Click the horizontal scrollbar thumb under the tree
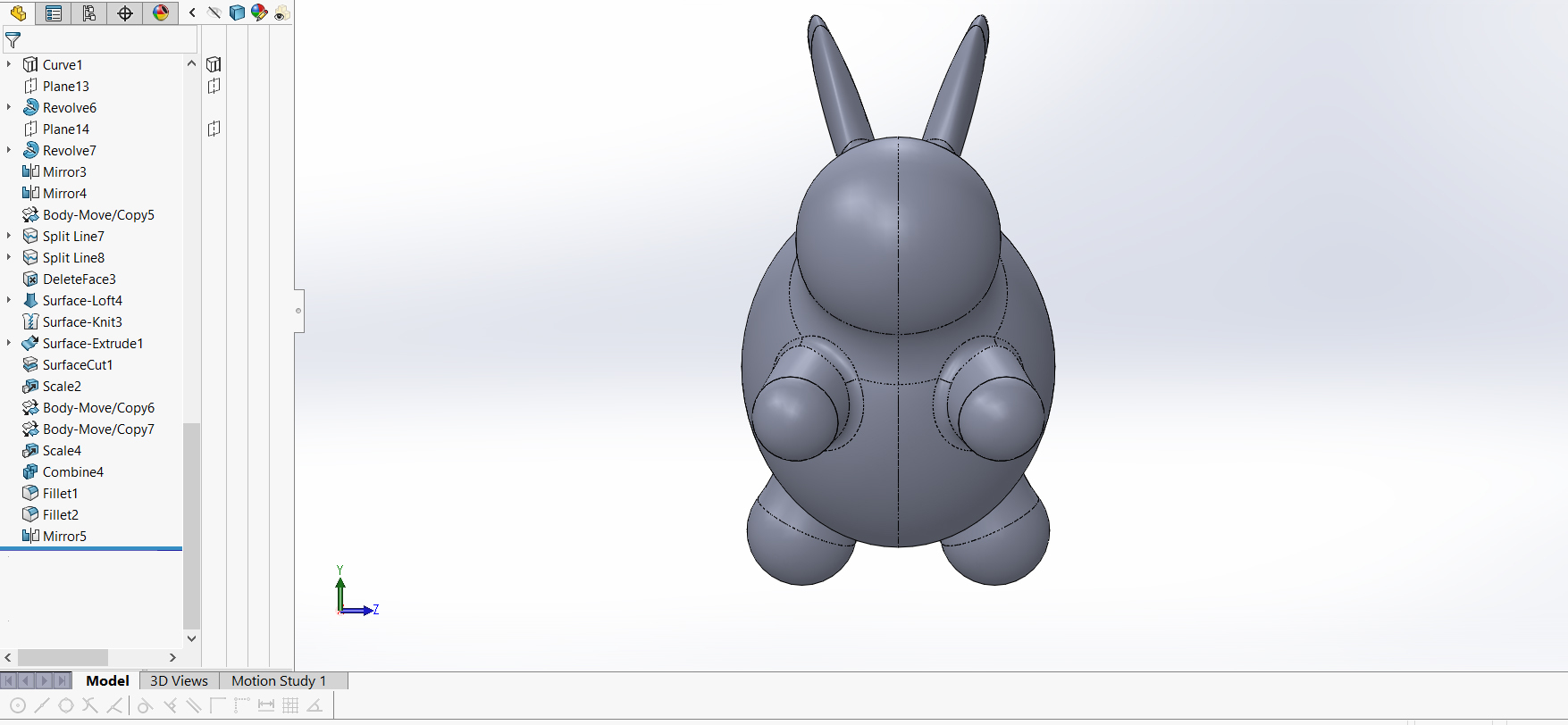 click(63, 657)
